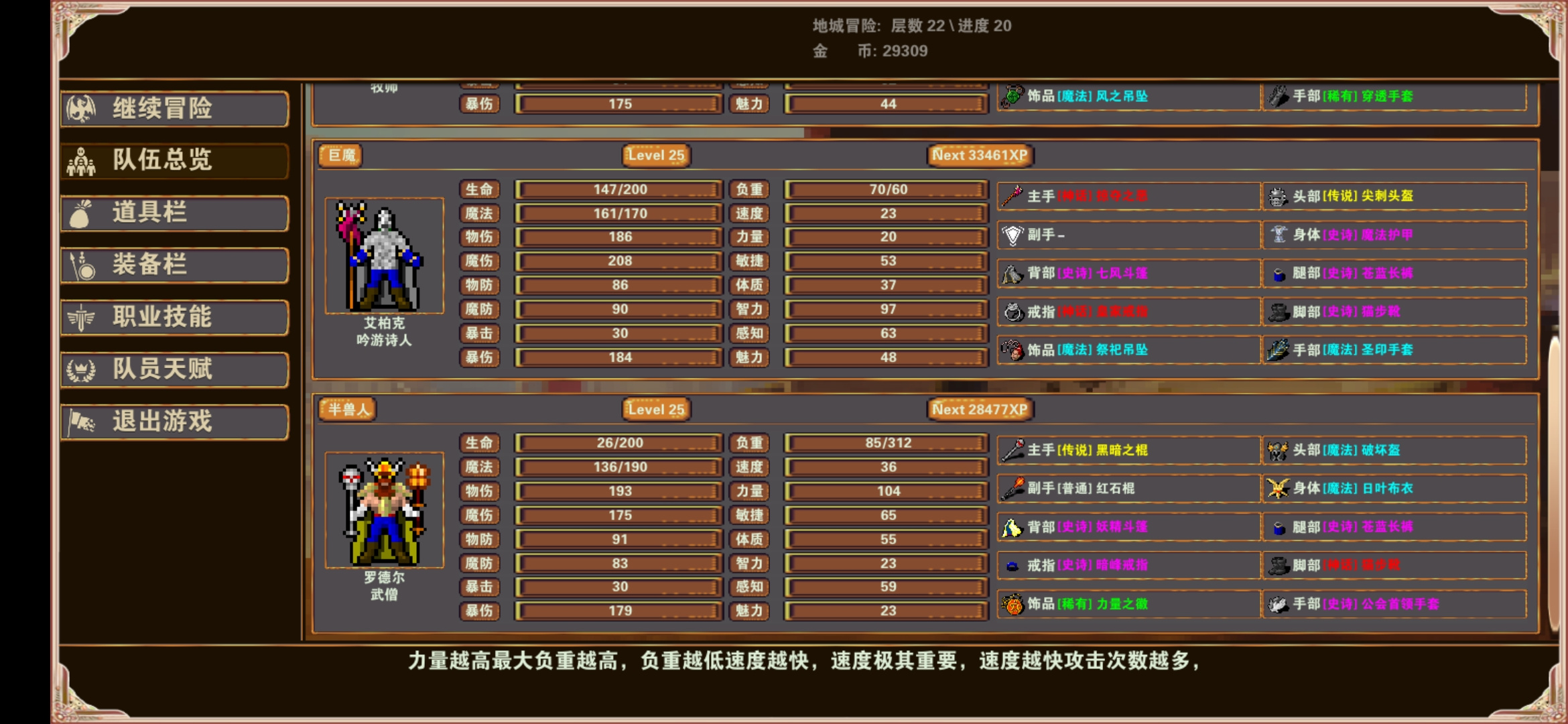The image size is (1568, 724).
Task: Click the bag icon beside 道具栏
Action: (x=81, y=213)
